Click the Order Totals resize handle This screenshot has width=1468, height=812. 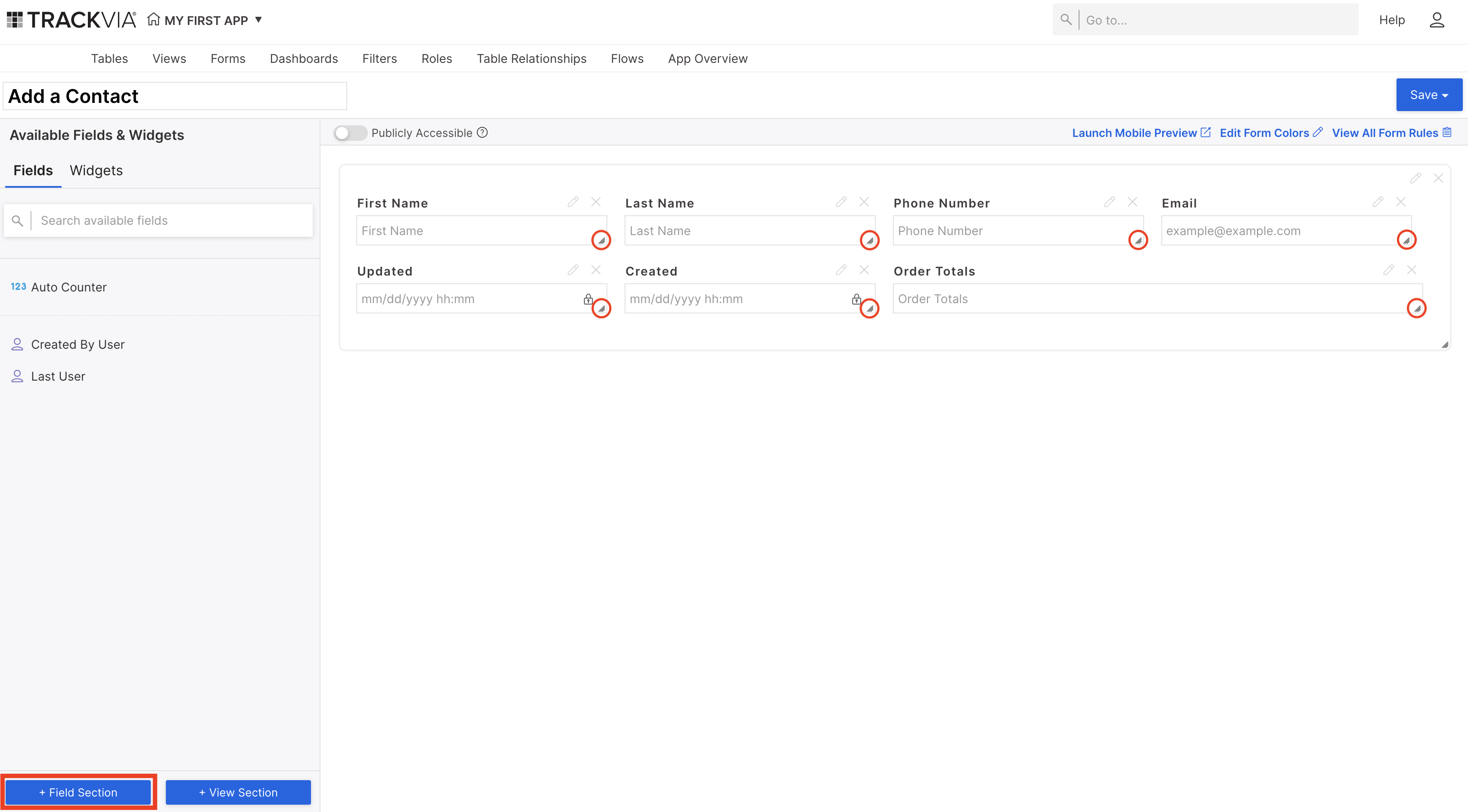1417,308
